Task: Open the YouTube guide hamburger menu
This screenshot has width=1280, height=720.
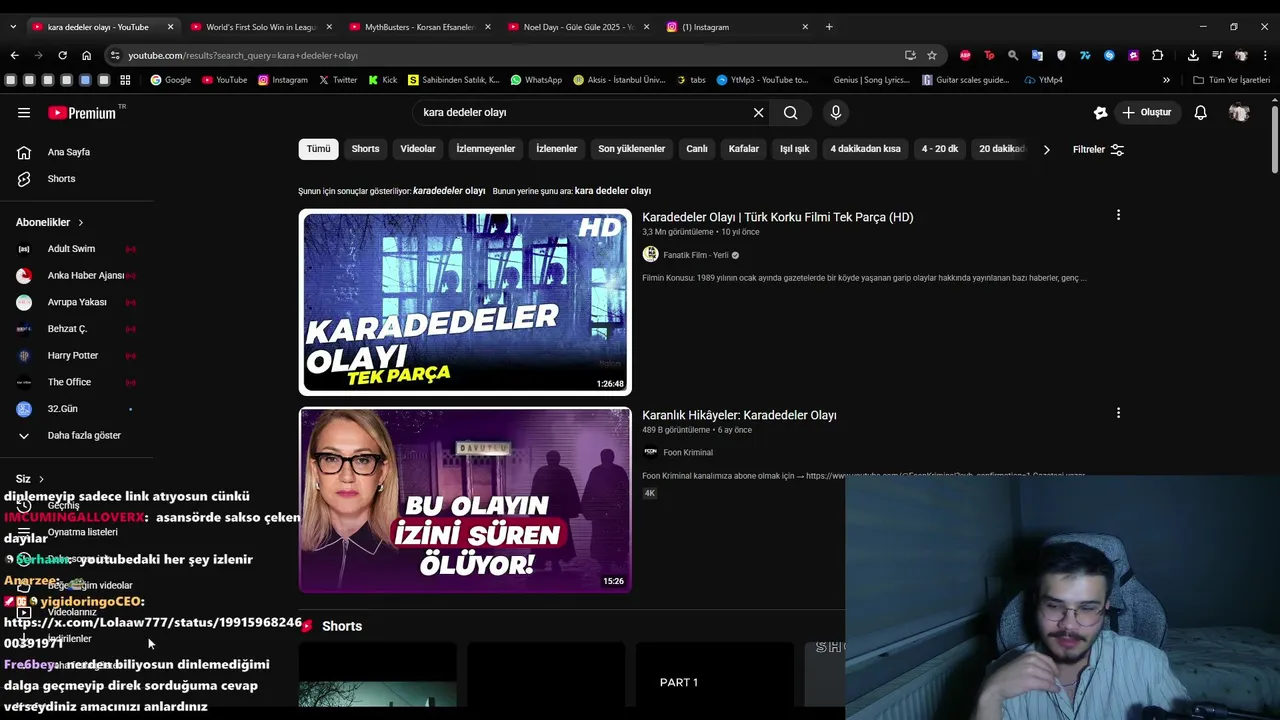Action: (24, 113)
